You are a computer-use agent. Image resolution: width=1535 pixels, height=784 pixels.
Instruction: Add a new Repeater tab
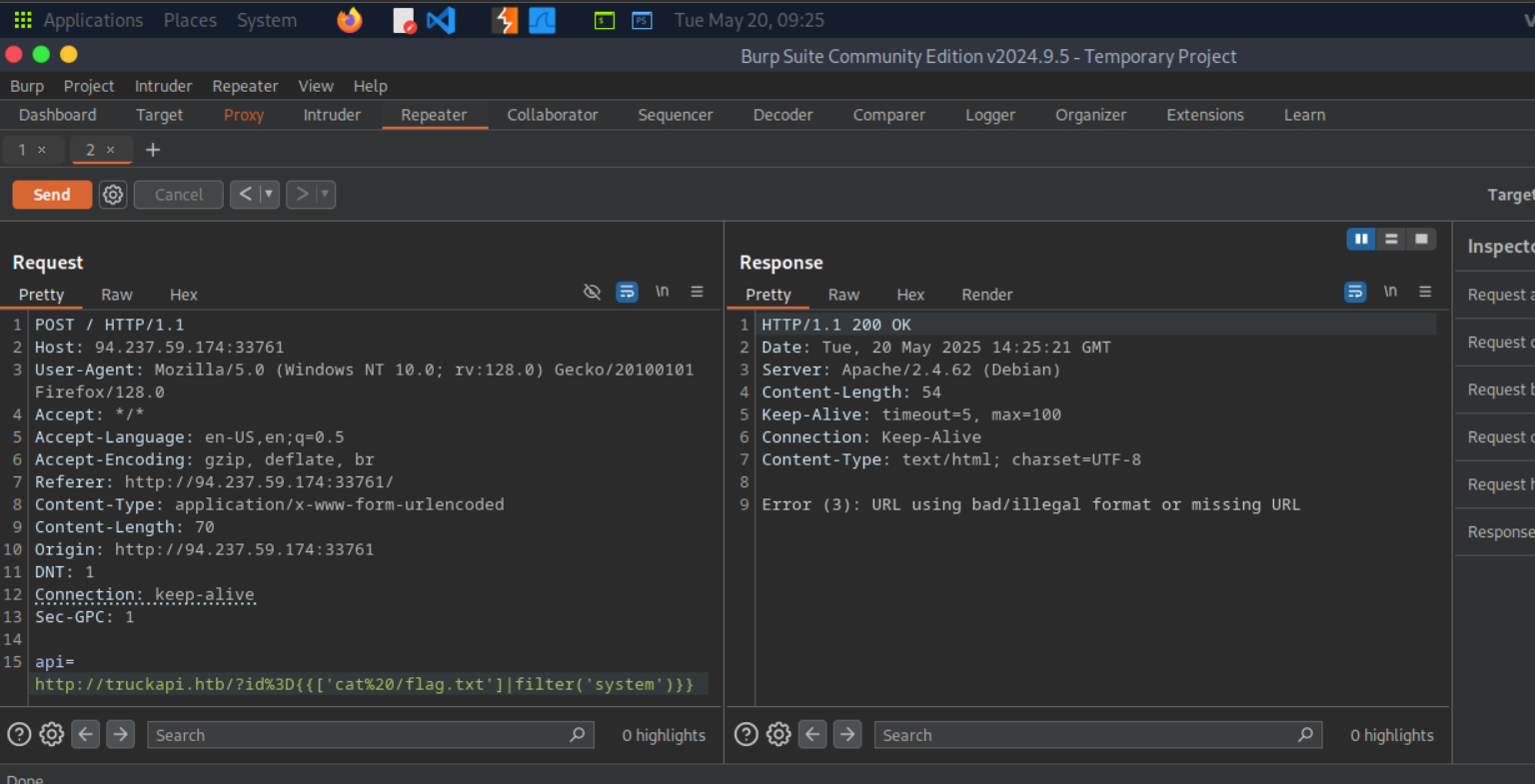pyautogui.click(x=153, y=150)
